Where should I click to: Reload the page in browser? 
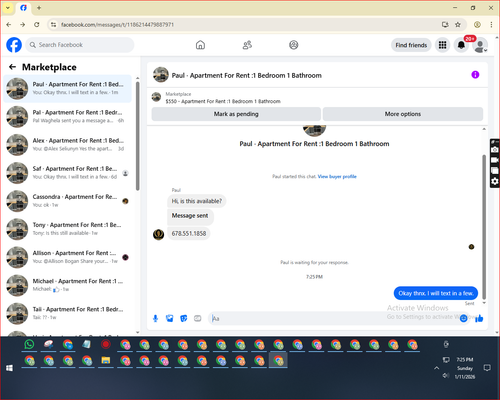[37, 25]
